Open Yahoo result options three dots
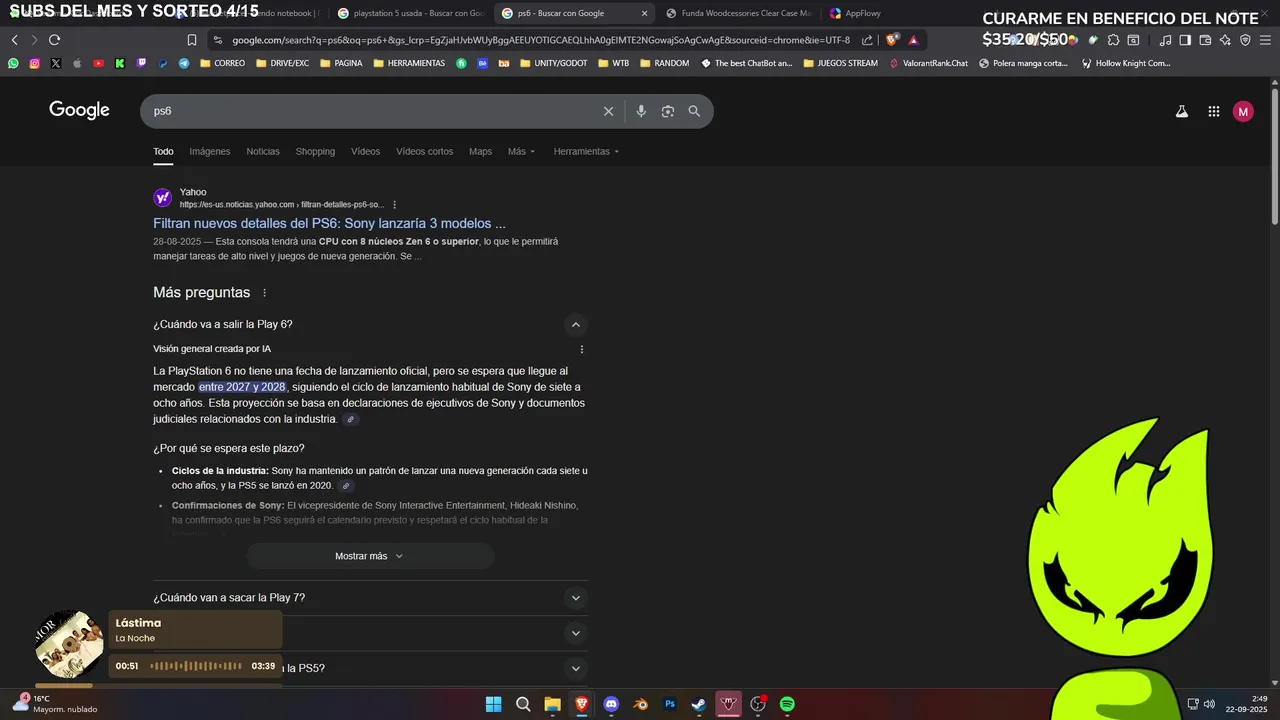Viewport: 1280px width, 720px height. tap(395, 205)
